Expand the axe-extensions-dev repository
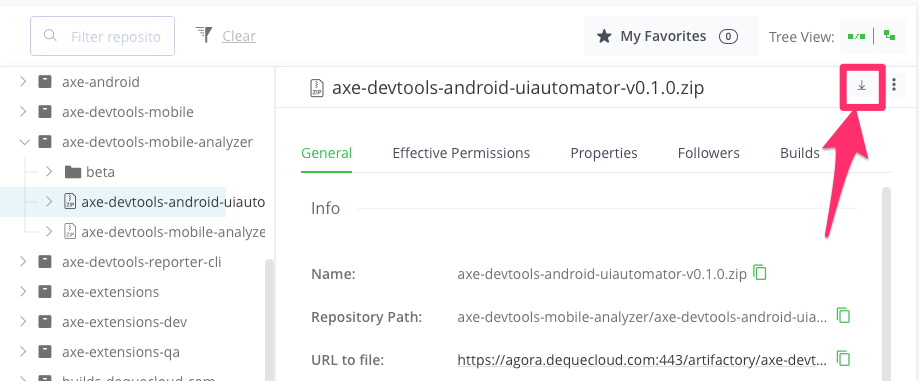 [x=23, y=322]
